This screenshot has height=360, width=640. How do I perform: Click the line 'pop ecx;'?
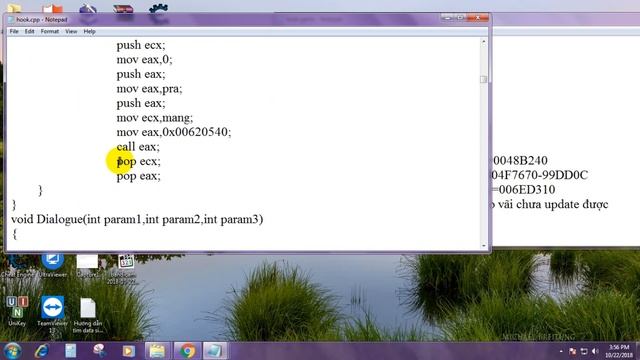coord(139,161)
